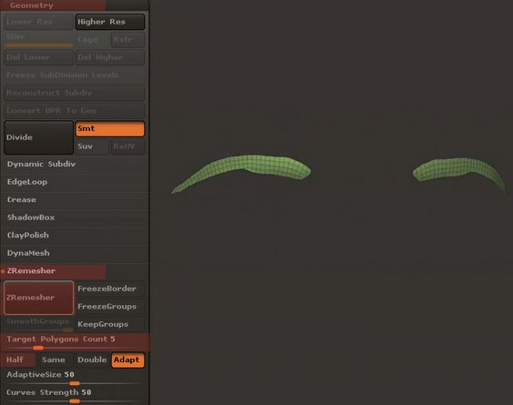
Task: Toggle the Adapt button off
Action: [x=128, y=360]
